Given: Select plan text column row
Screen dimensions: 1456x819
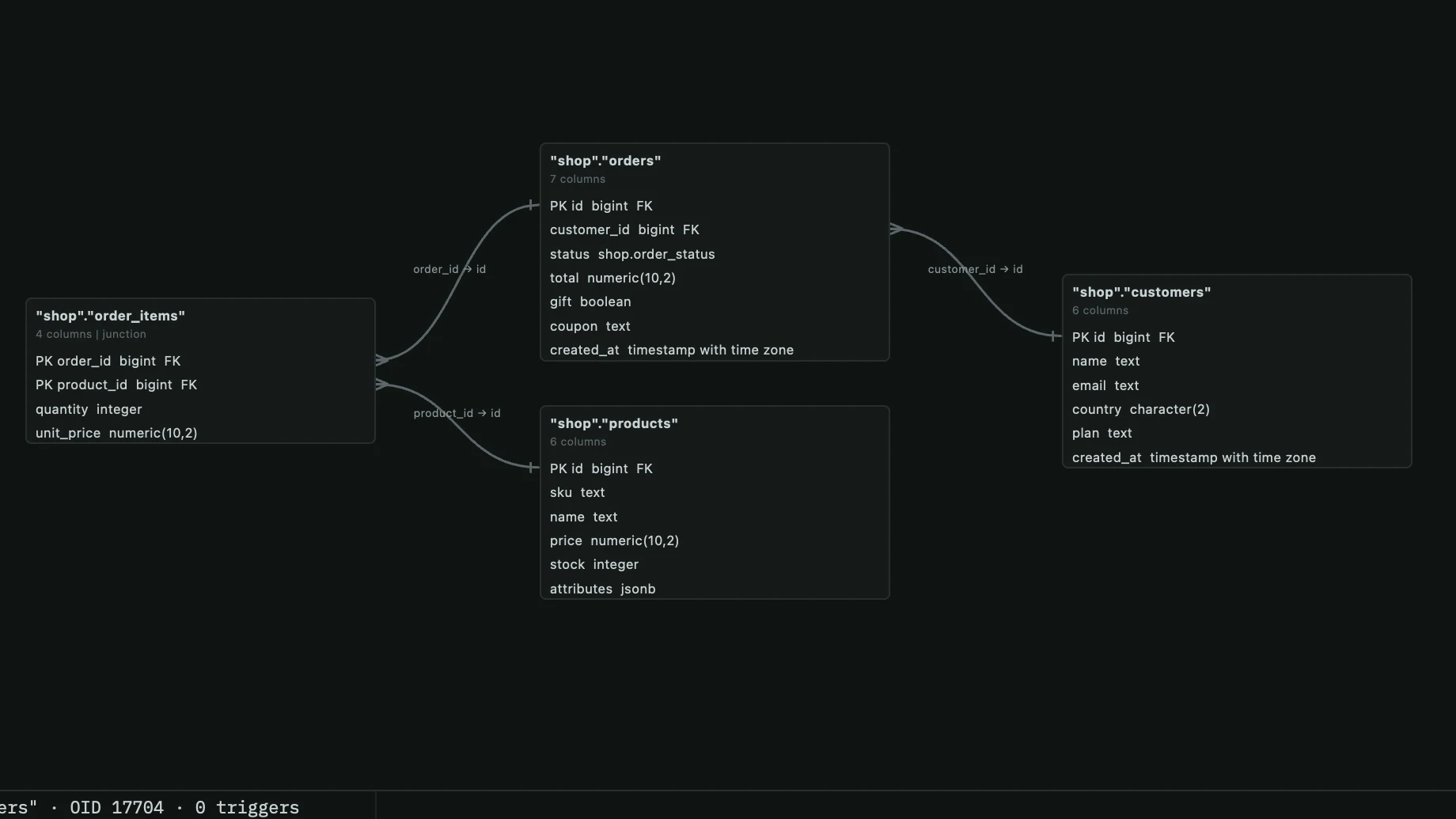Looking at the screenshot, I should [x=1237, y=433].
